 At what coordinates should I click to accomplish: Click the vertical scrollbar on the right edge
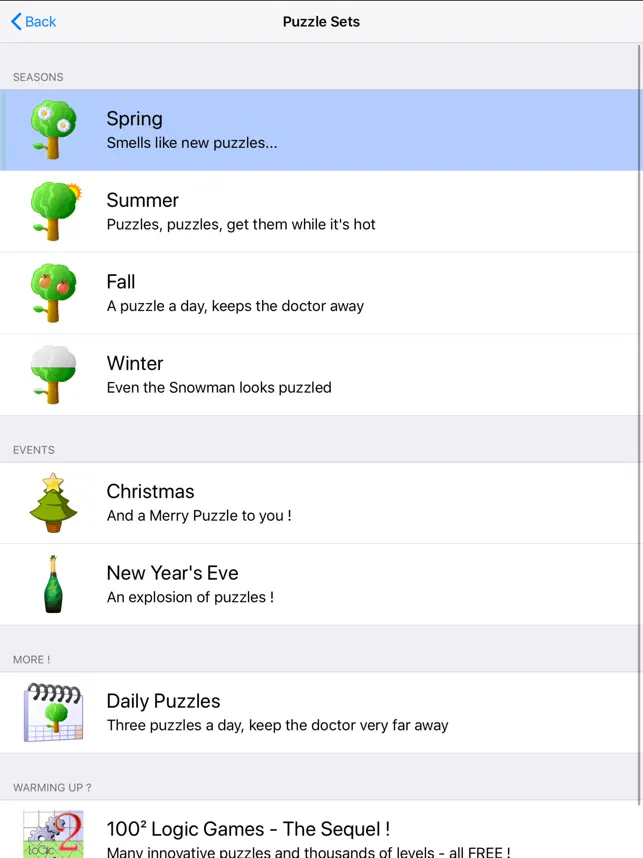pyautogui.click(x=638, y=400)
